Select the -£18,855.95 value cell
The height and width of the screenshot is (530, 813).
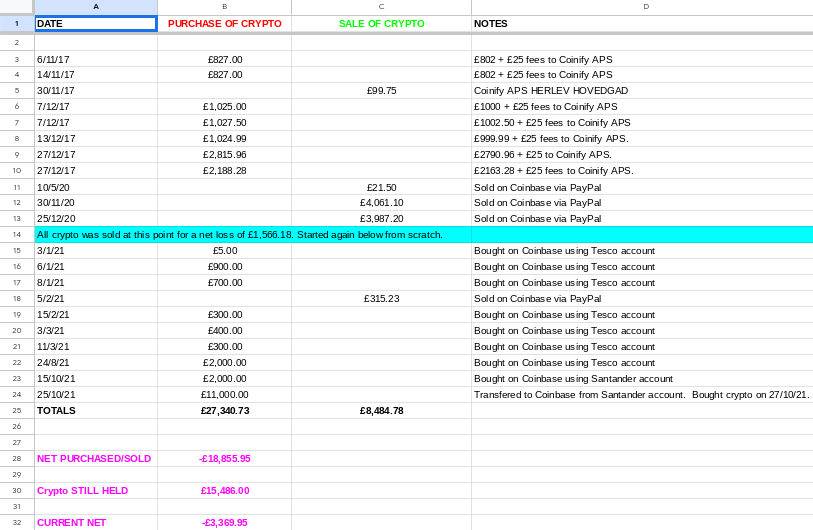(225, 458)
